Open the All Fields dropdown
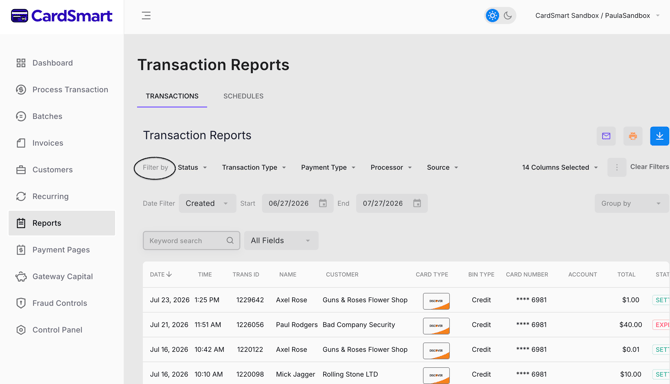The width and height of the screenshot is (670, 384). click(281, 240)
